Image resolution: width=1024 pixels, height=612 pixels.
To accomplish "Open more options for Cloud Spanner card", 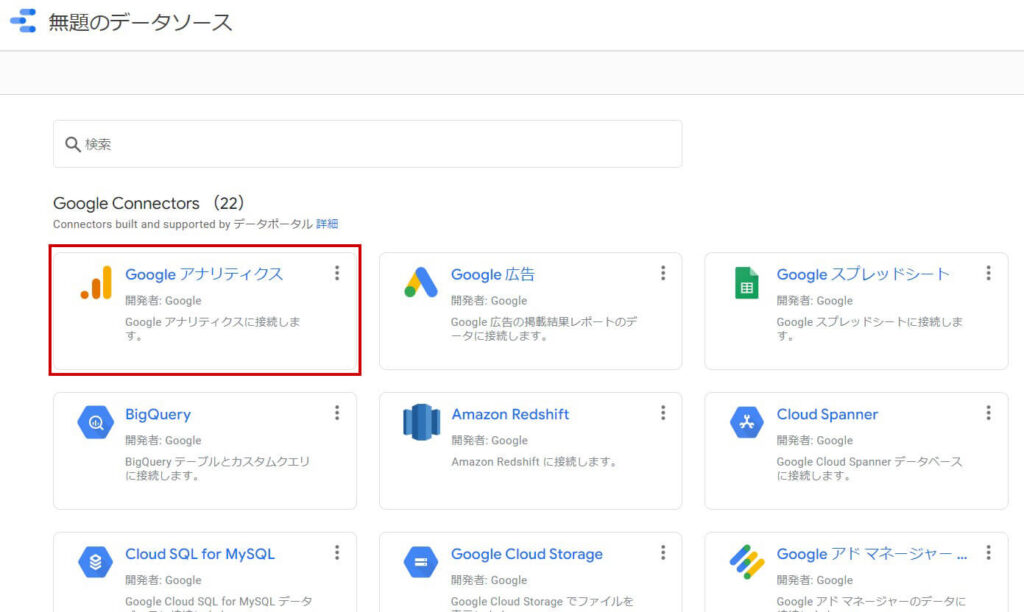I will click(988, 413).
